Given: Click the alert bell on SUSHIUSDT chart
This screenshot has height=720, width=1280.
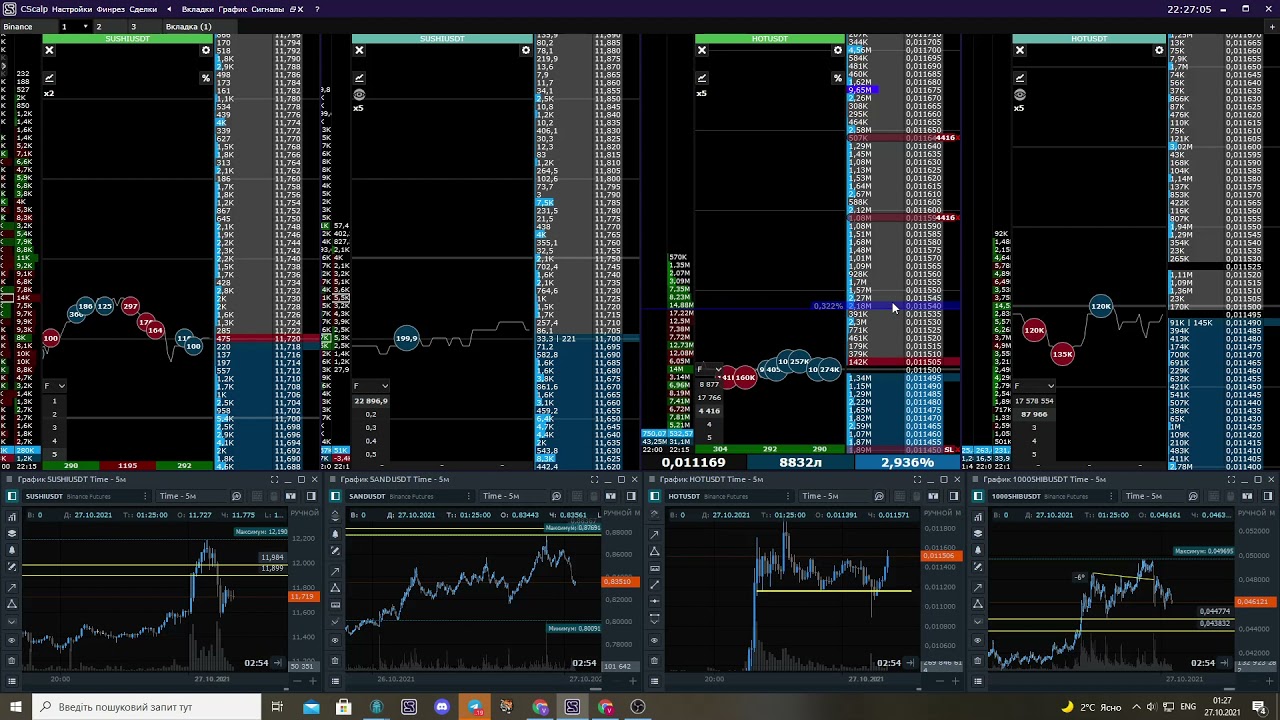Looking at the screenshot, I should coord(12,550).
